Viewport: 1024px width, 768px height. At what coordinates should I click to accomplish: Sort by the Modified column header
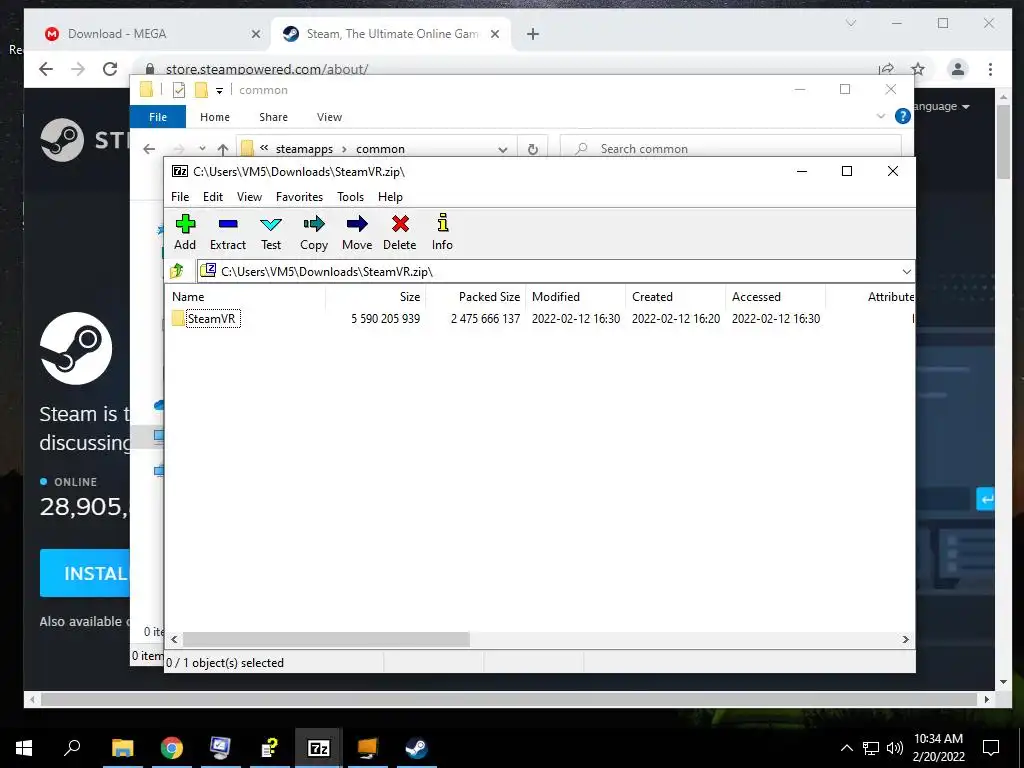(x=575, y=296)
